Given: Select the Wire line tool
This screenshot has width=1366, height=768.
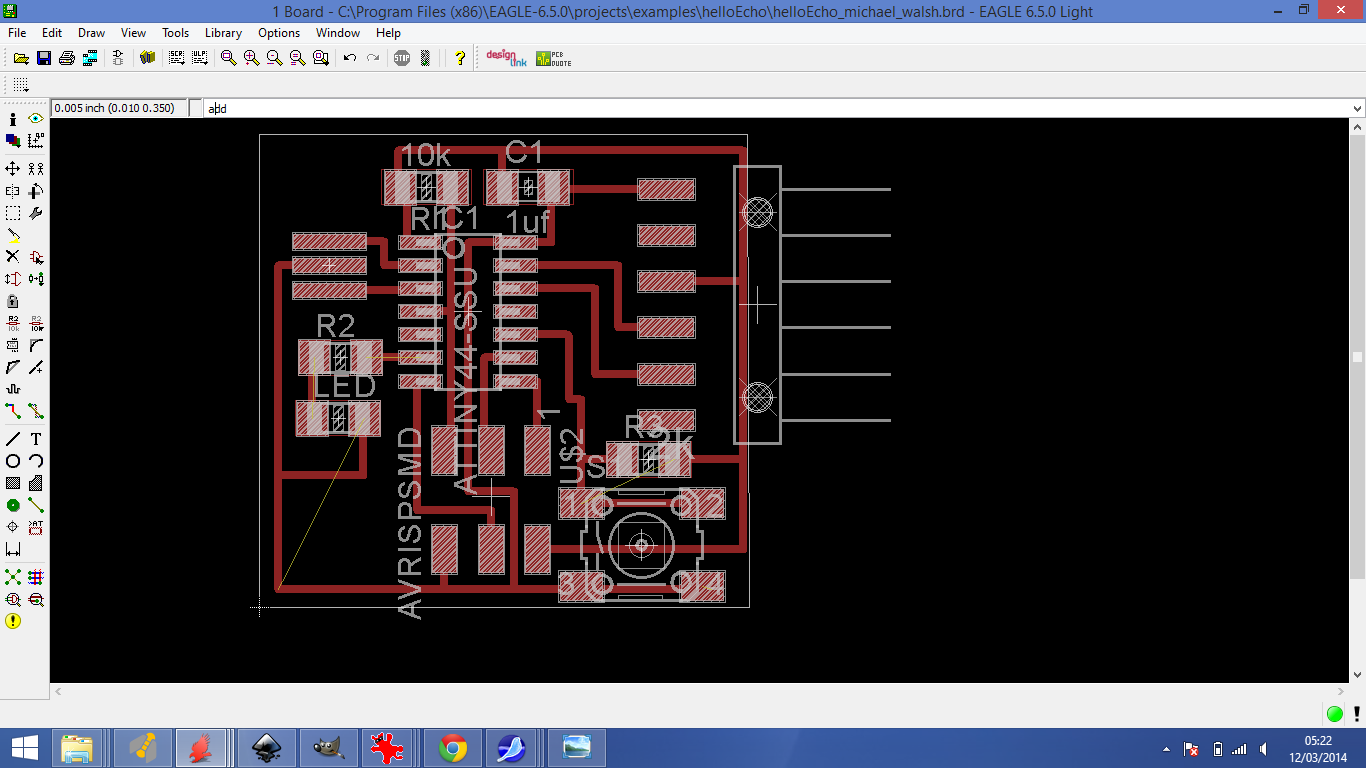Looking at the screenshot, I should tap(13, 439).
